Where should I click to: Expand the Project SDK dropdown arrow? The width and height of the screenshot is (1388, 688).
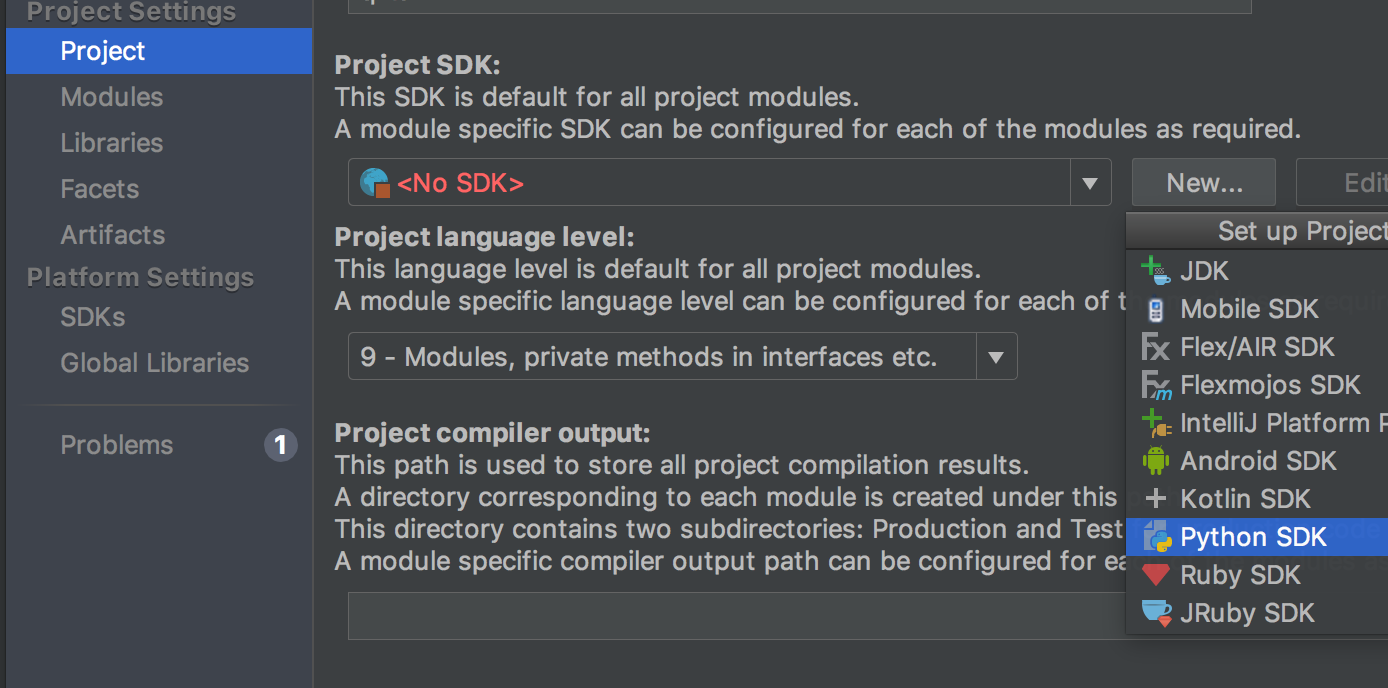coord(1090,183)
